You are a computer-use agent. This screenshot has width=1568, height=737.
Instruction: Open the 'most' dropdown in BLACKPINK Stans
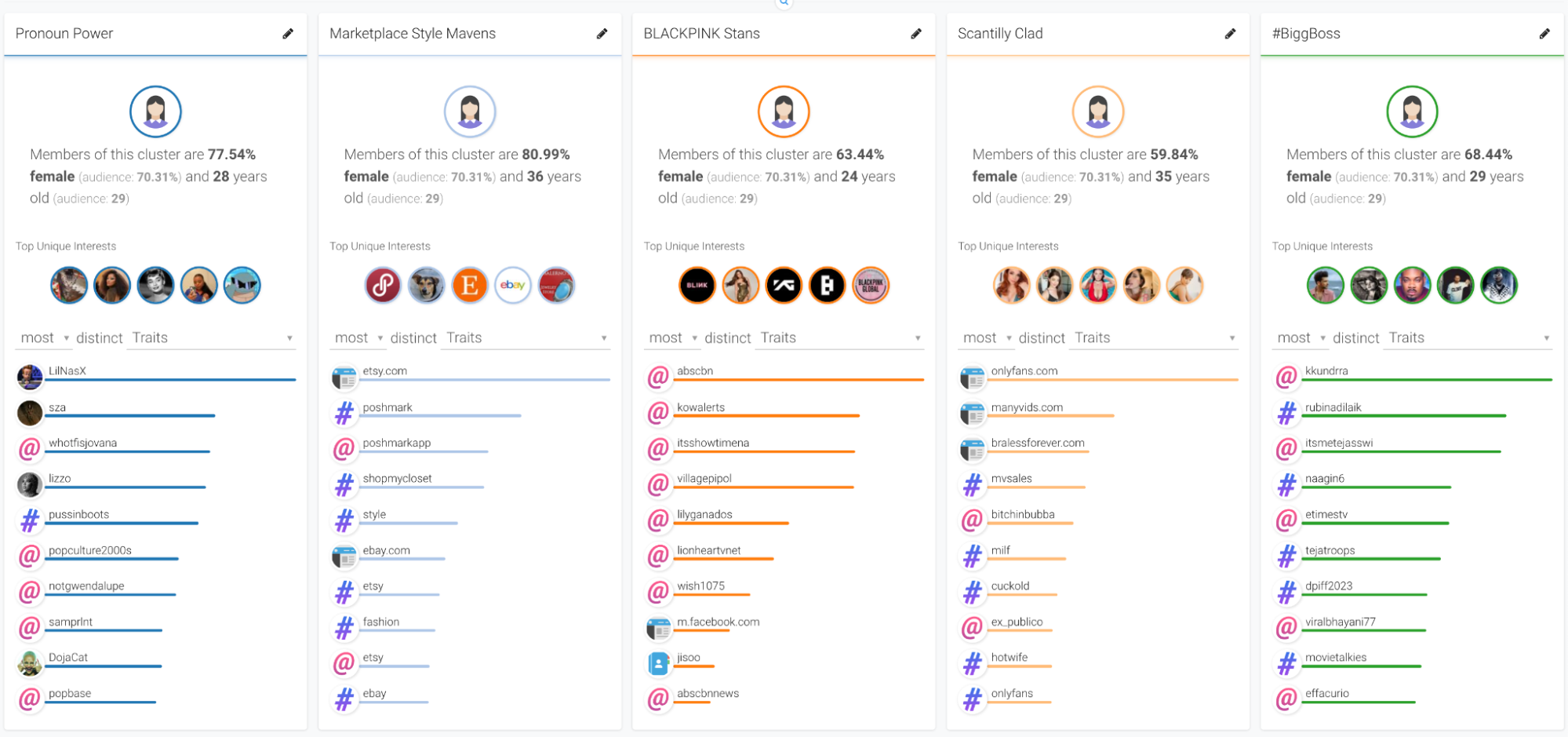pos(672,337)
